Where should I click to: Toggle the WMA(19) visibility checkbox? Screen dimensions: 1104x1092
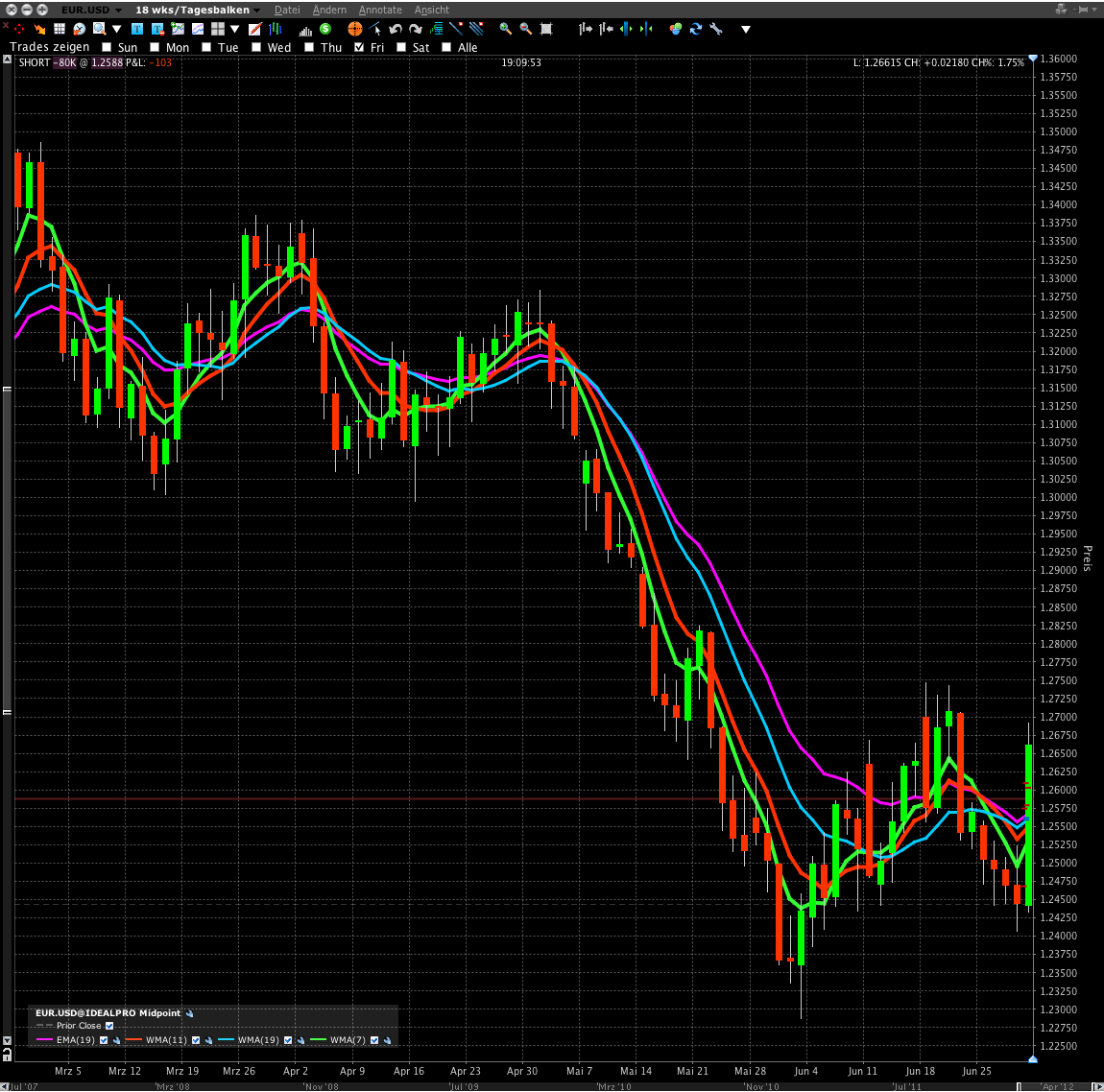[x=288, y=1040]
